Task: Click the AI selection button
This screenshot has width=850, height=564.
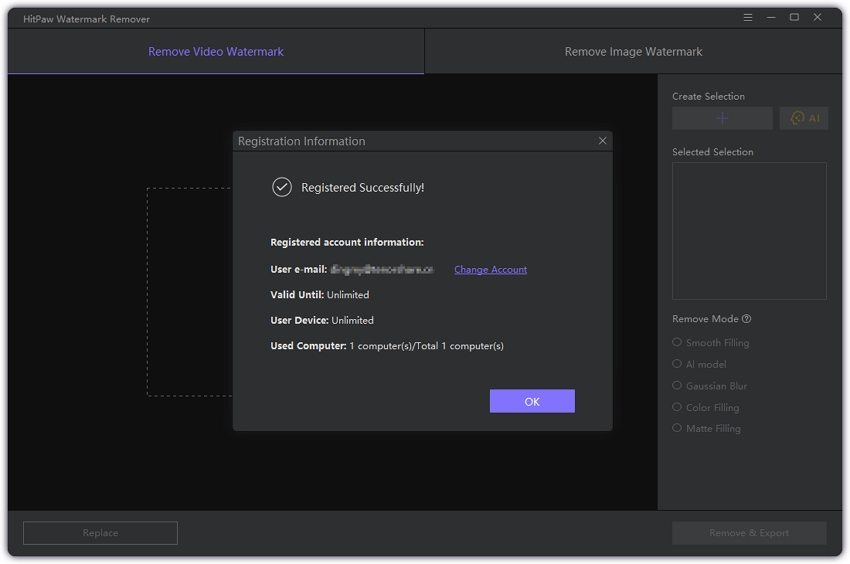Action: point(804,118)
